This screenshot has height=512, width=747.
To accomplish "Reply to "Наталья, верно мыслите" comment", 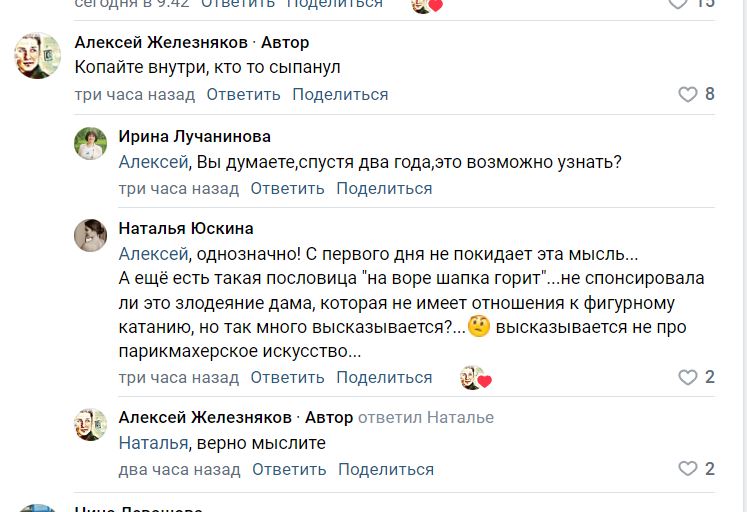I will point(290,469).
